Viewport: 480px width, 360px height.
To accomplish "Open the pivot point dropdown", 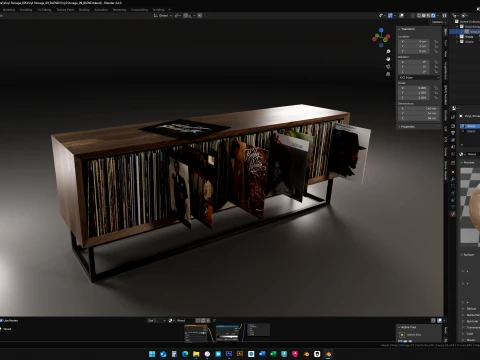I will tap(178, 16).
